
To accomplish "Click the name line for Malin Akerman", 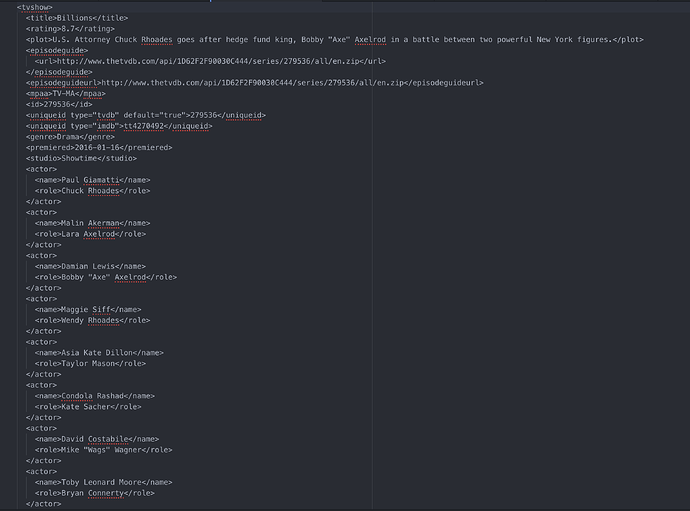I will pos(92,223).
